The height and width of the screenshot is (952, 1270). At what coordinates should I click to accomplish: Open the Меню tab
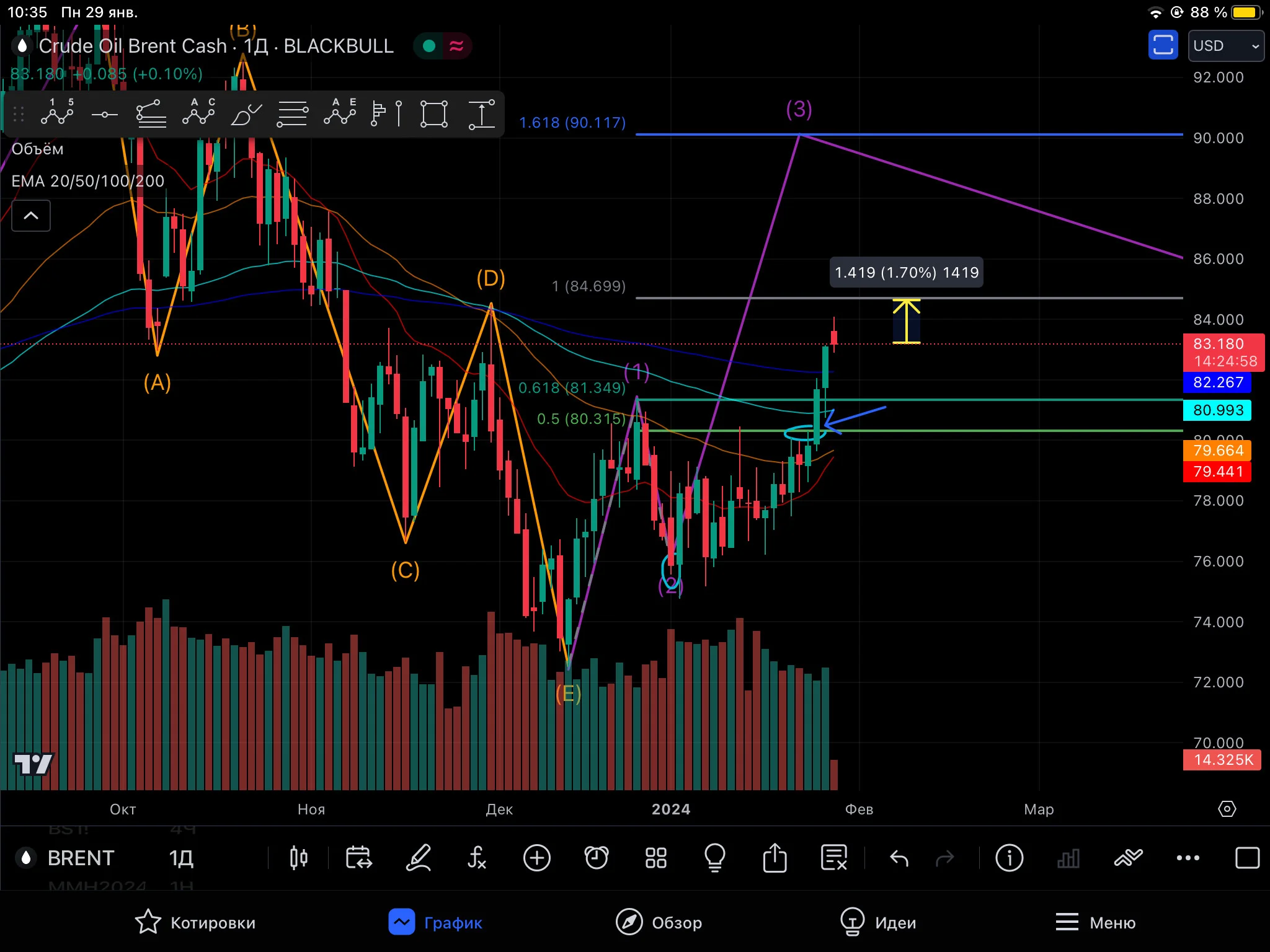(1095, 922)
